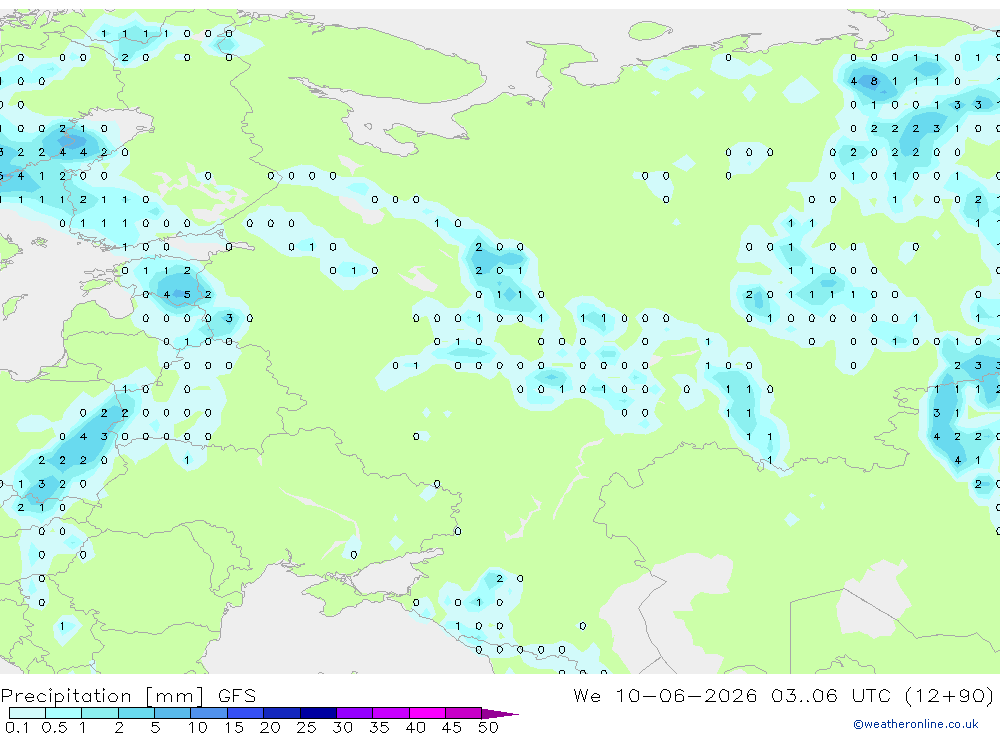Select the "30" legend scale label
The height and width of the screenshot is (733, 1000).
(x=343, y=727)
